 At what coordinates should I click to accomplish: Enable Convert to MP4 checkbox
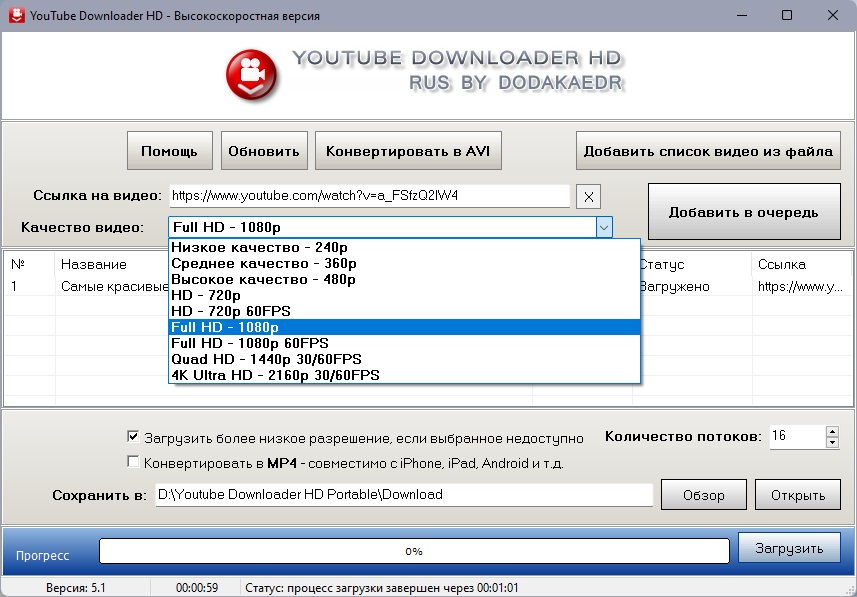point(133,463)
